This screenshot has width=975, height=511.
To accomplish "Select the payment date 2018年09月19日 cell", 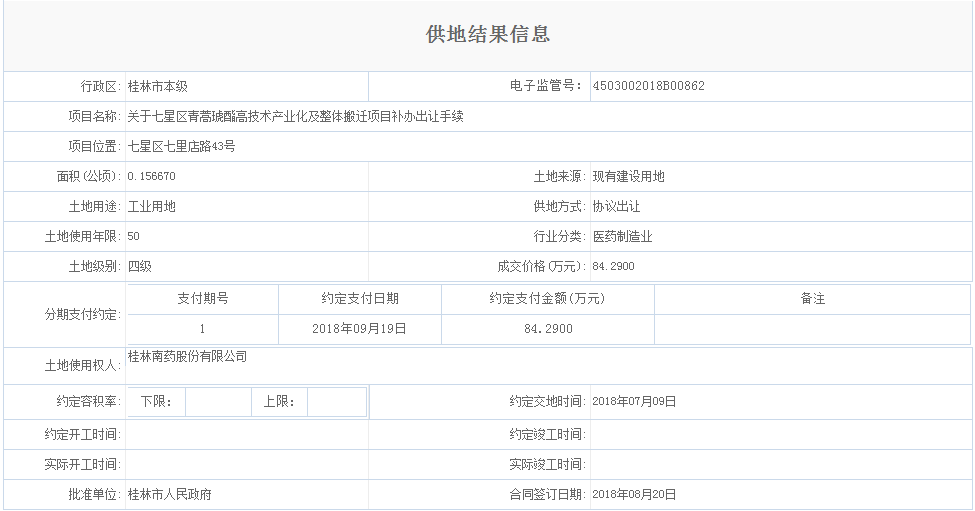I will click(x=360, y=328).
